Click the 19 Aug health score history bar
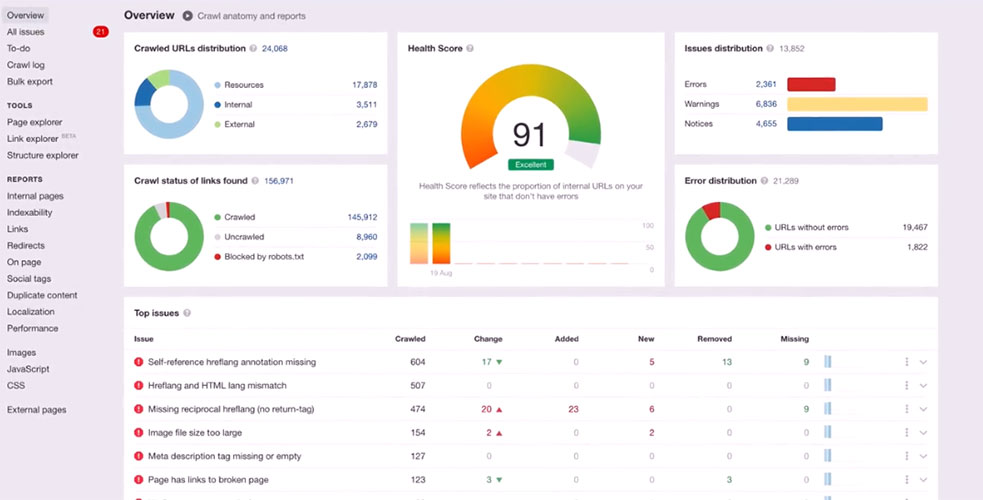Viewport: 983px width, 500px height. click(441, 243)
